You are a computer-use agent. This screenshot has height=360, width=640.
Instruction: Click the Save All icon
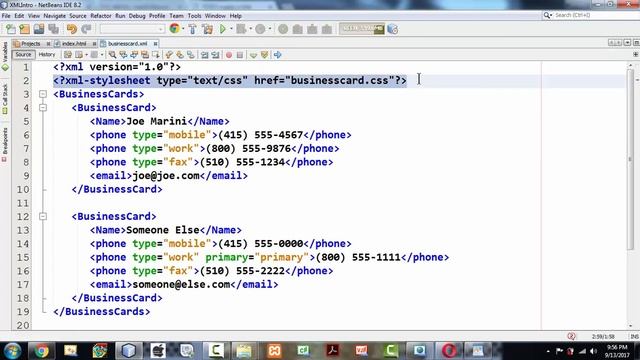tap(53, 29)
